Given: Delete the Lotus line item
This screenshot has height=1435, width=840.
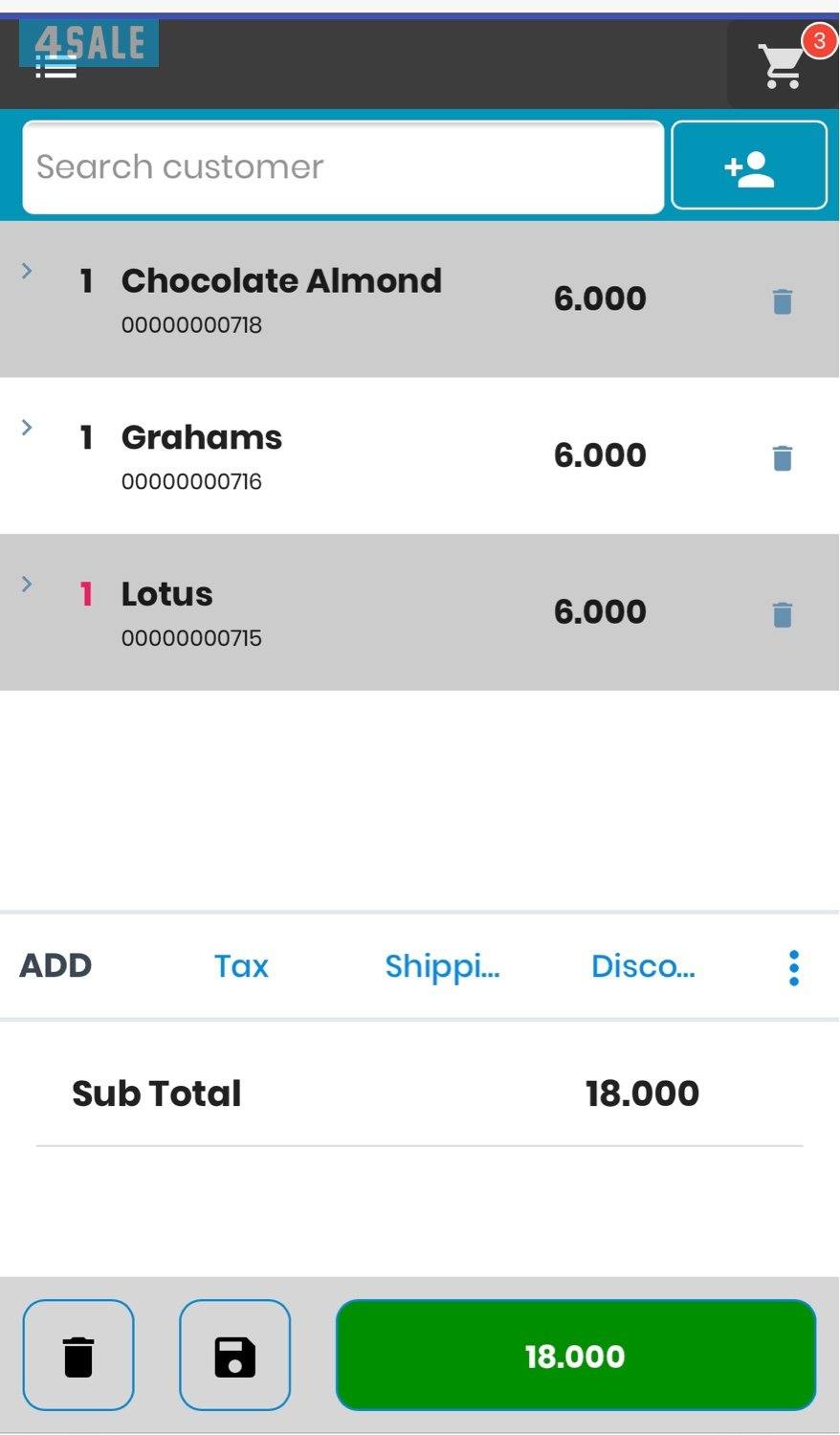Looking at the screenshot, I should coord(782,614).
